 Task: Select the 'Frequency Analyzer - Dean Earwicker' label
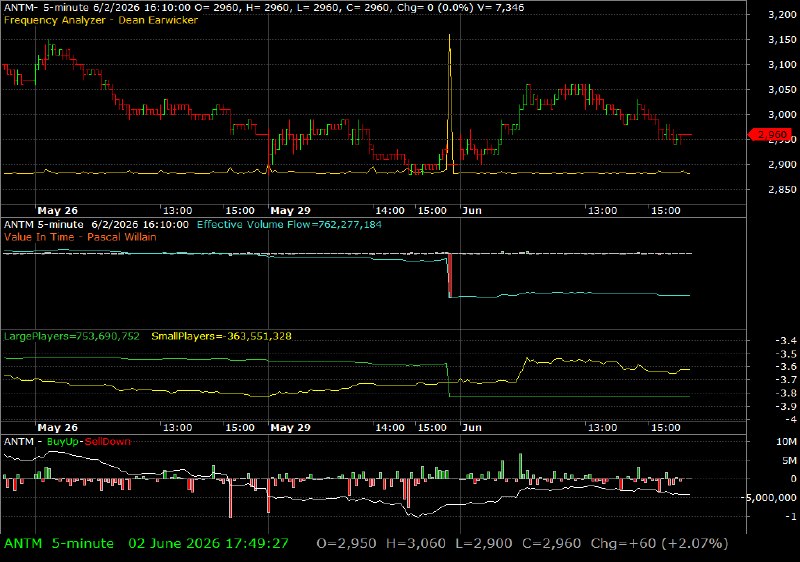(x=101, y=20)
